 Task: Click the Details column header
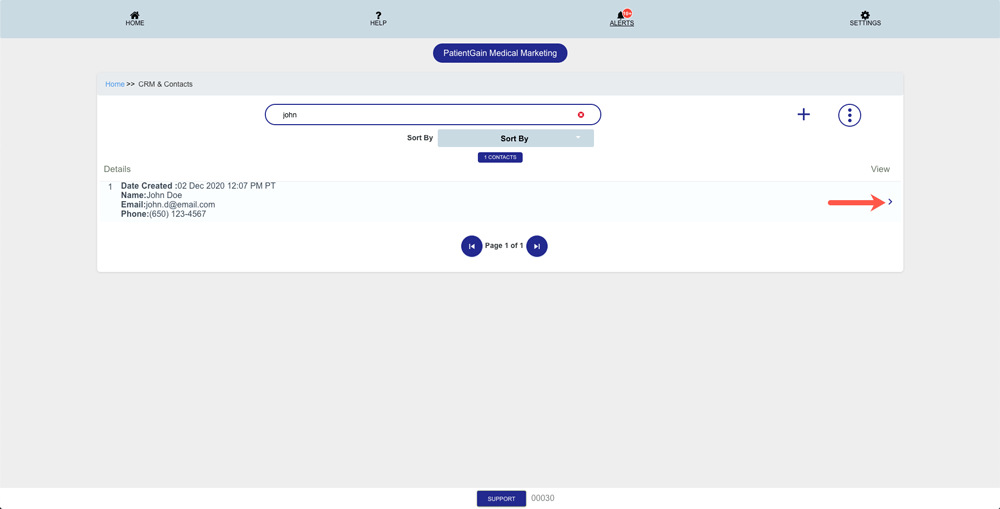pyautogui.click(x=117, y=169)
